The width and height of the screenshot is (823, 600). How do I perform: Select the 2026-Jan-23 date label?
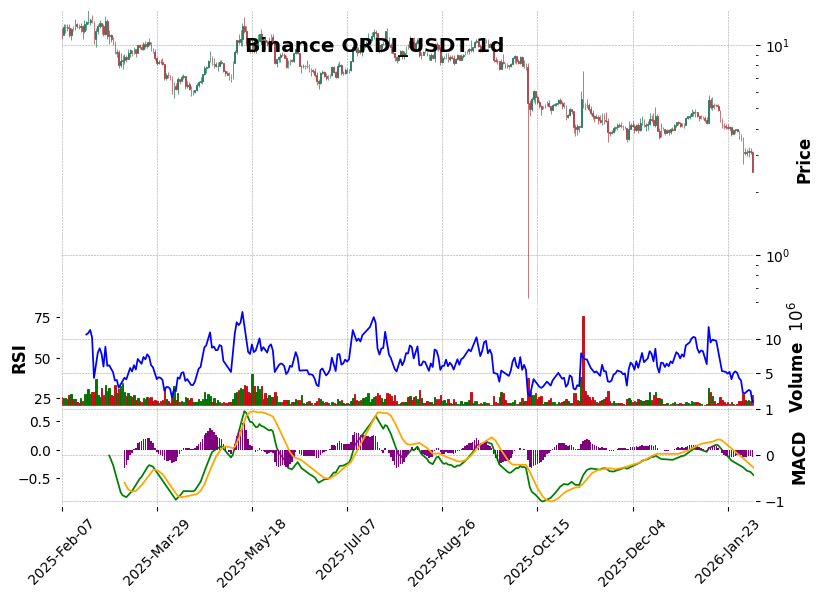727,551
